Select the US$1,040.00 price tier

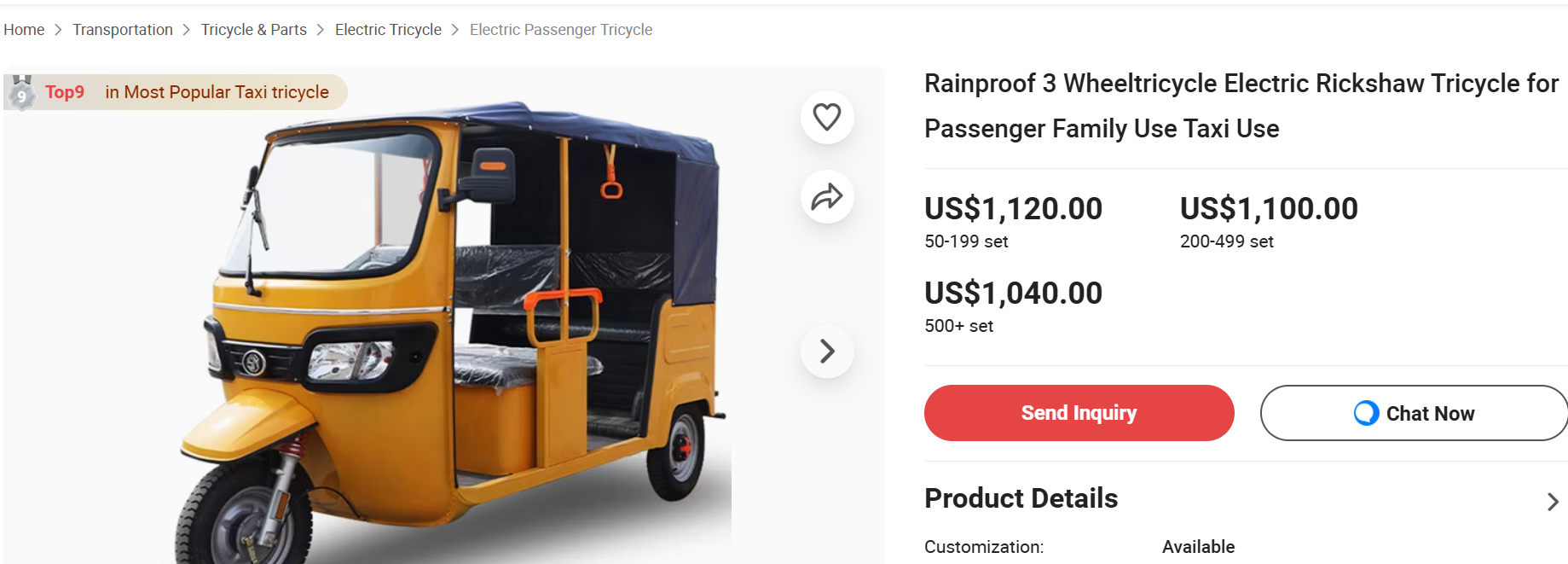point(1013,294)
